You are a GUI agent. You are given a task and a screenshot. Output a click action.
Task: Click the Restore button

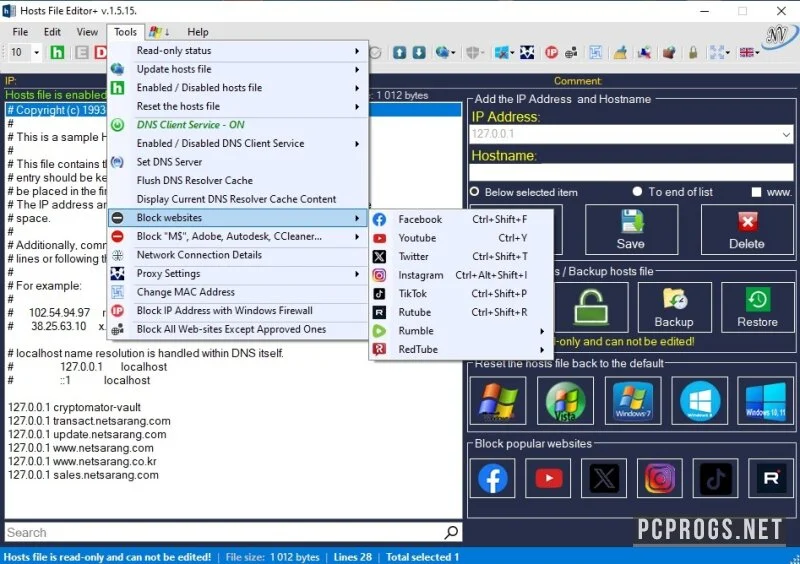click(x=758, y=307)
